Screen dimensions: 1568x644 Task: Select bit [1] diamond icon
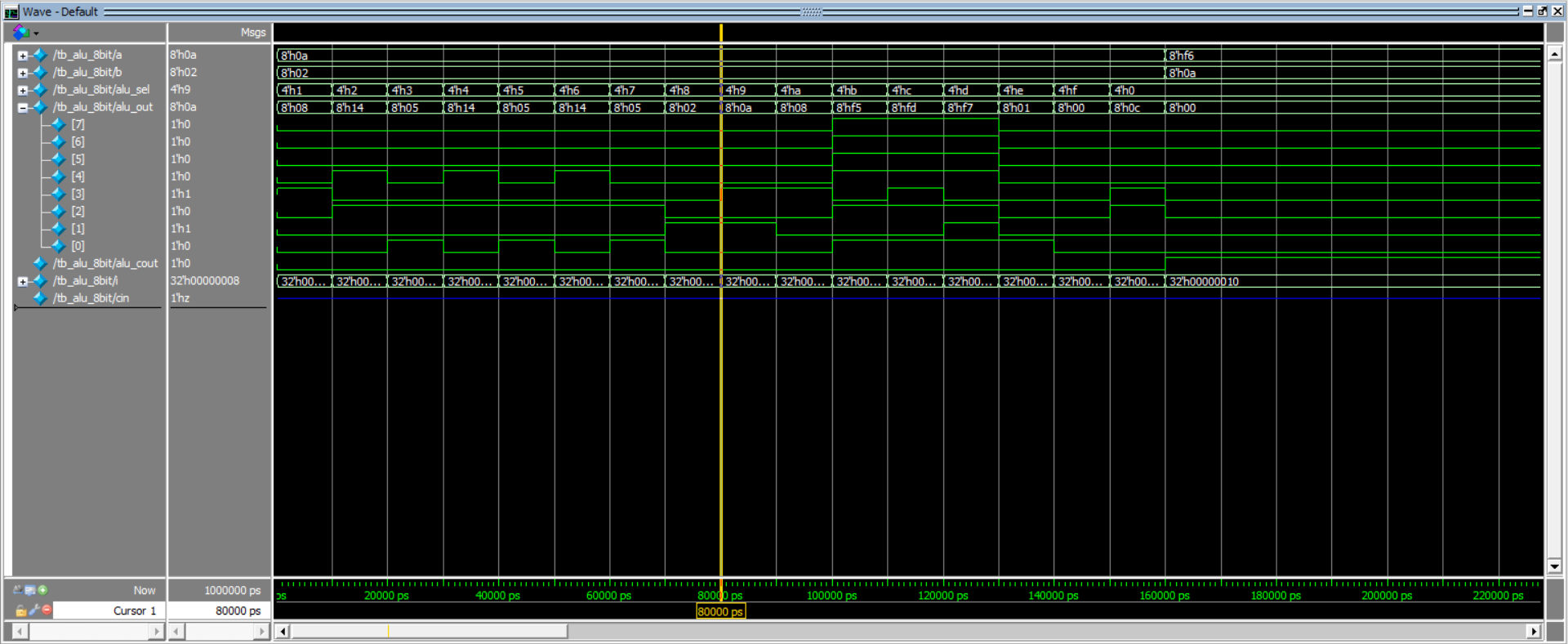(59, 228)
